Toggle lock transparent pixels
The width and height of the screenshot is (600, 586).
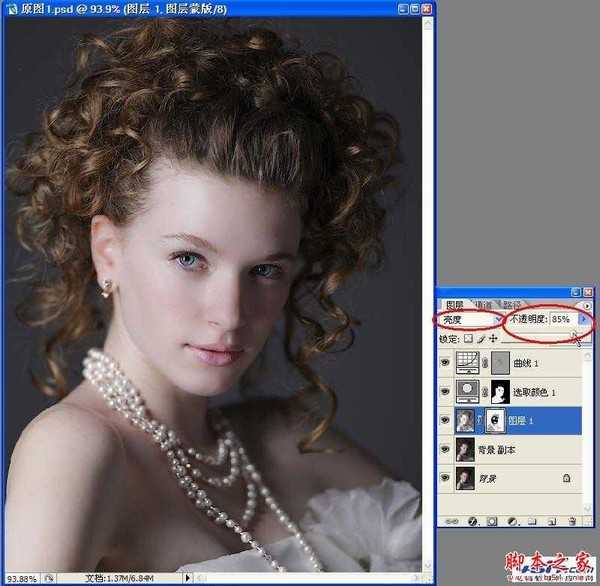(x=468, y=338)
